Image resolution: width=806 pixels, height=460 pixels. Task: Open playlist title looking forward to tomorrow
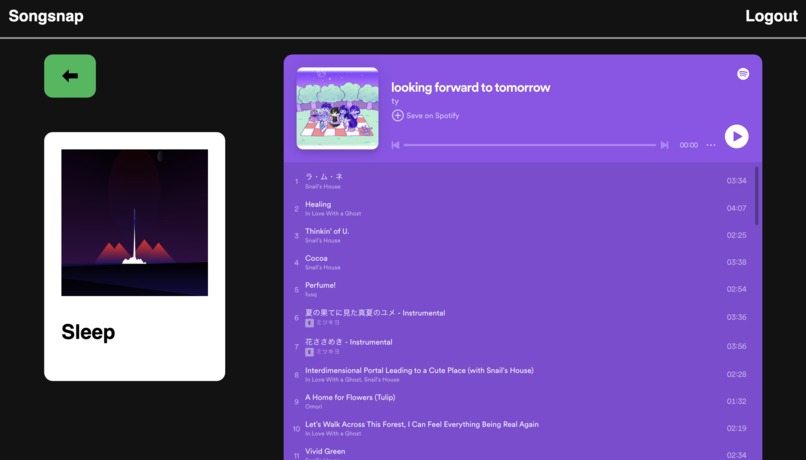470,87
